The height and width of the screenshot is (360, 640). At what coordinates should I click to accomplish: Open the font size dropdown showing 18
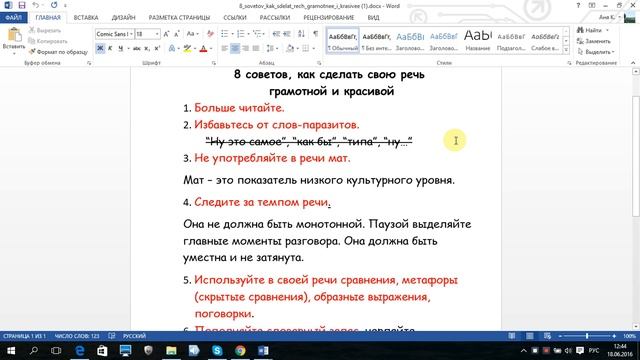click(x=157, y=34)
